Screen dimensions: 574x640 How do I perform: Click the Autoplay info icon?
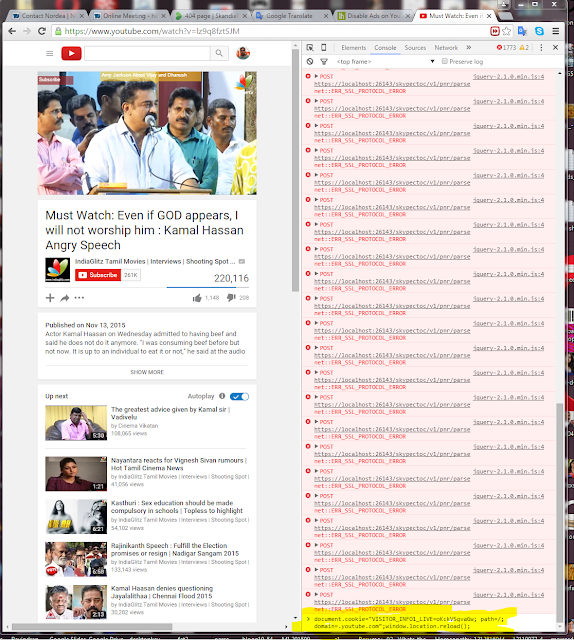pos(222,396)
